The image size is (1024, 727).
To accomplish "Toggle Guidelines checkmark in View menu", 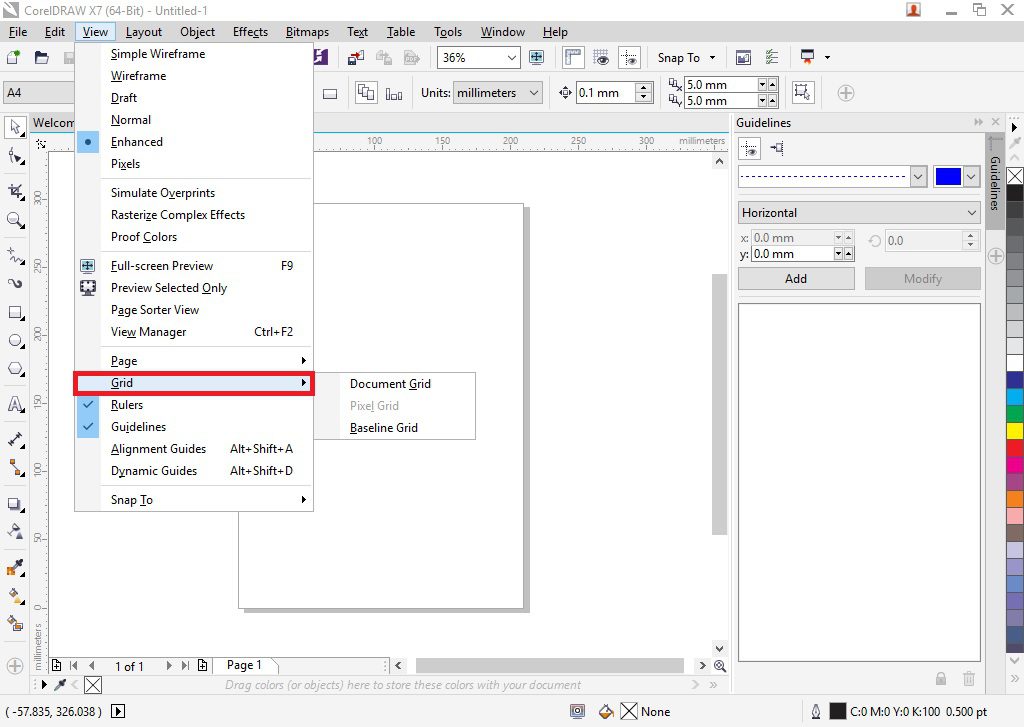I will (x=88, y=427).
